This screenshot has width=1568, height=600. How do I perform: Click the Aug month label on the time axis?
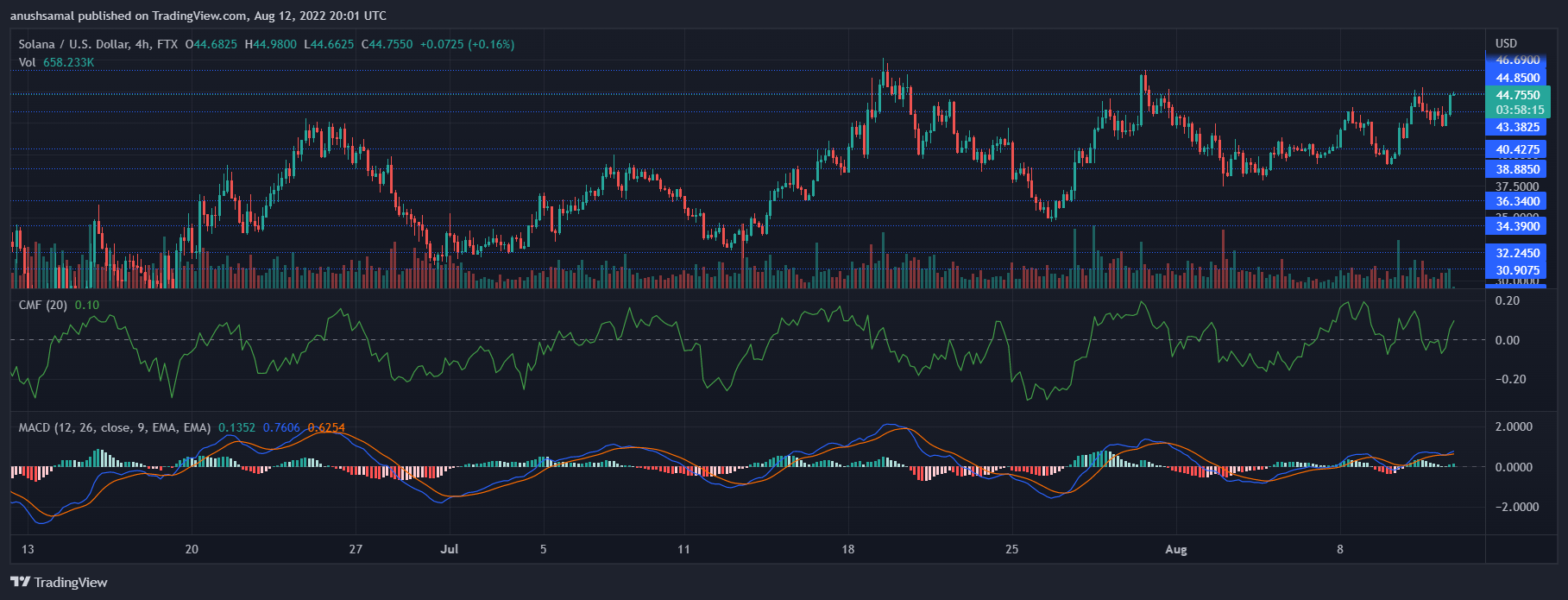1176,549
